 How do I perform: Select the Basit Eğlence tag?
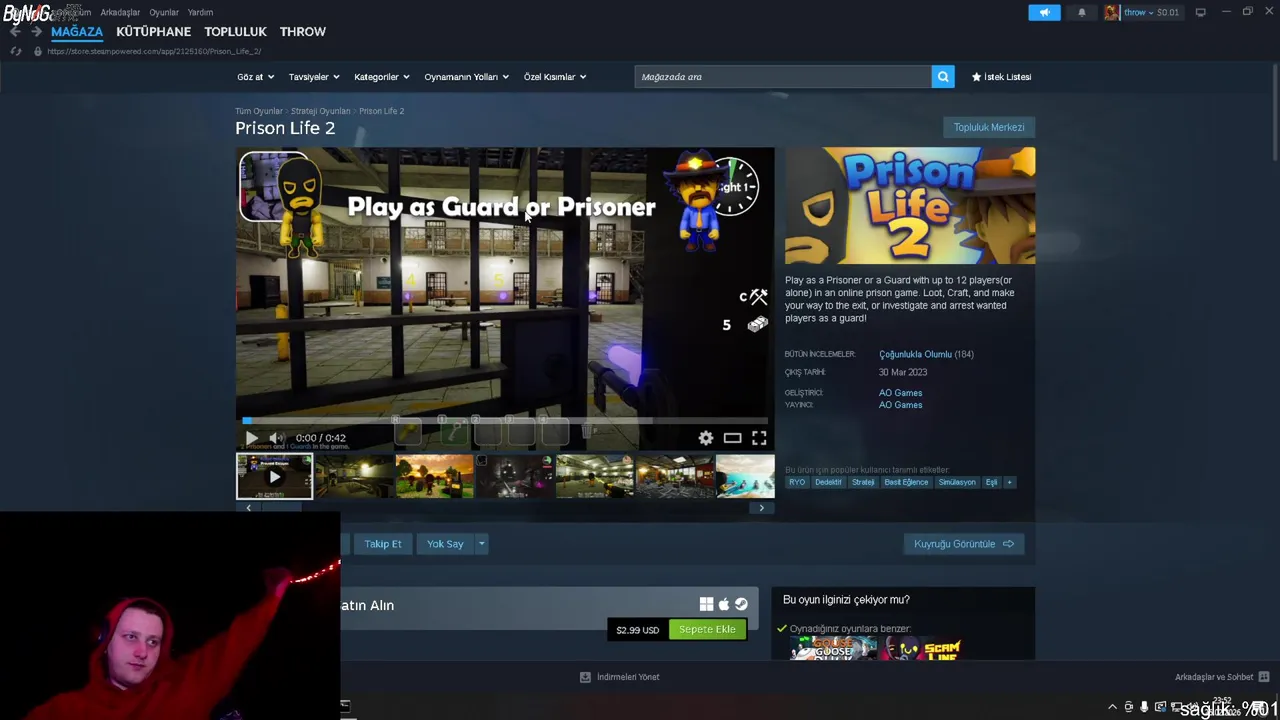(x=906, y=482)
